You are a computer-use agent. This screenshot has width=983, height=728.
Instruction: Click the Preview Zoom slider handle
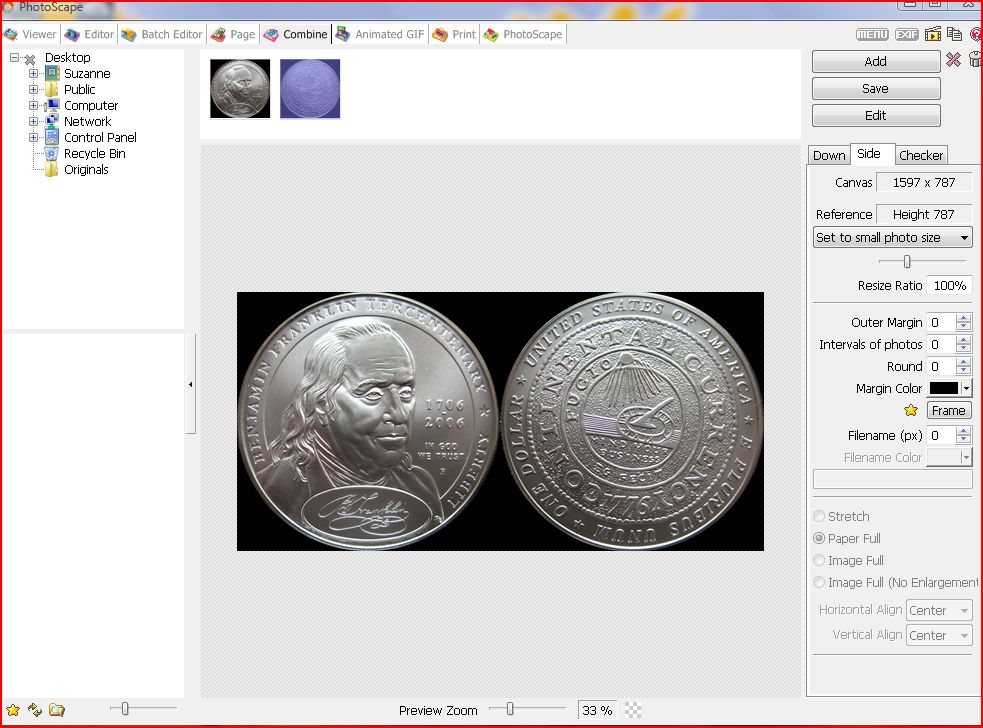click(510, 709)
